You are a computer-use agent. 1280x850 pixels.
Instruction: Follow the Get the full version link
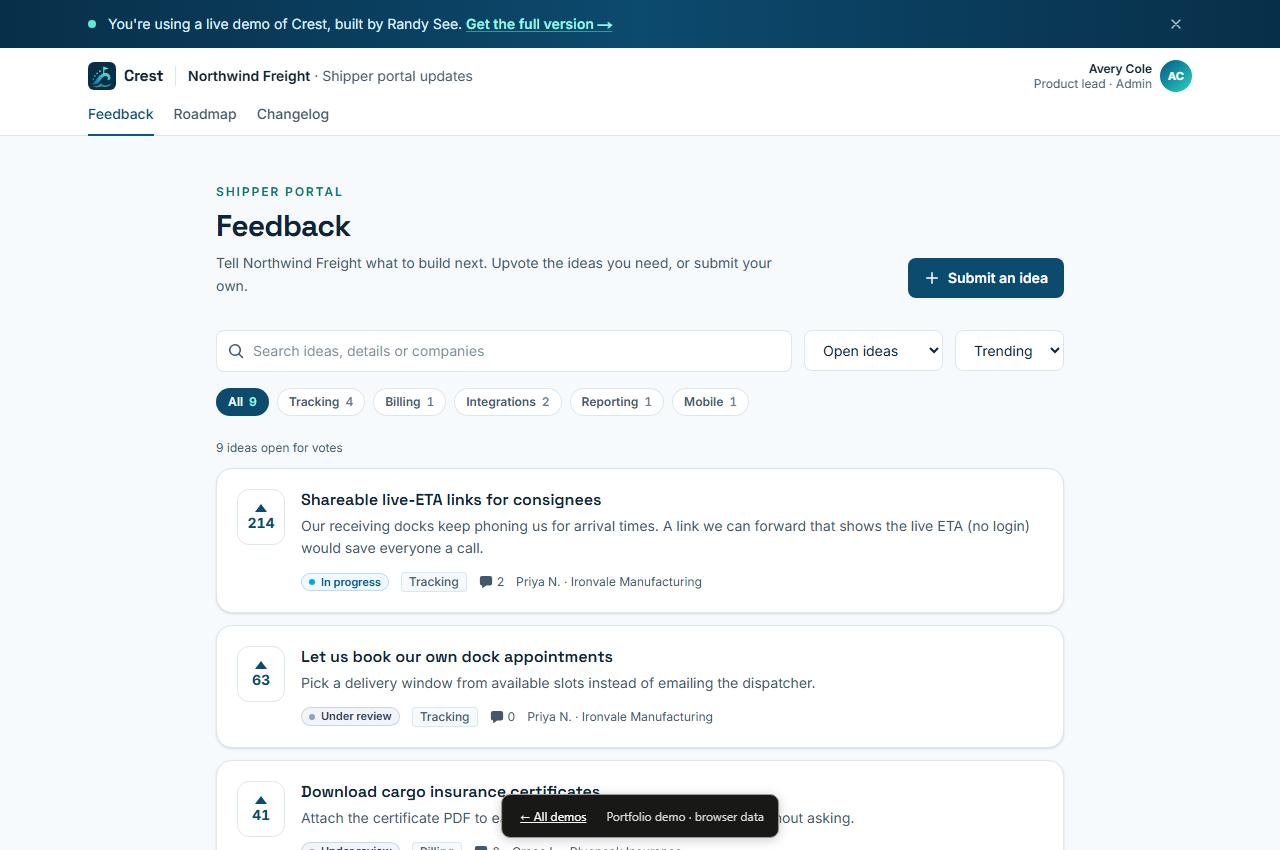(x=539, y=24)
